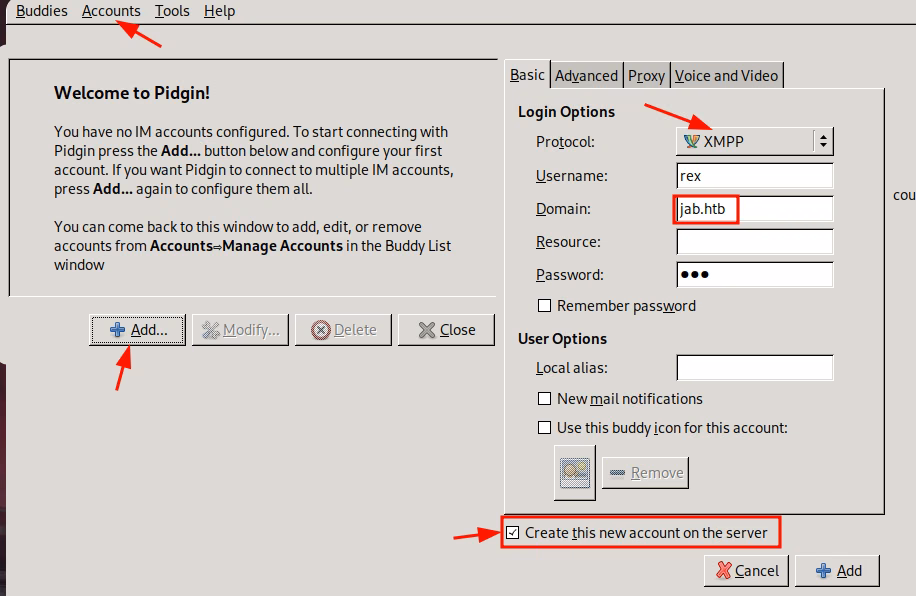Viewport: 916px width, 596px height.
Task: Click the Domain field containing jab.htb
Action: tap(755, 209)
